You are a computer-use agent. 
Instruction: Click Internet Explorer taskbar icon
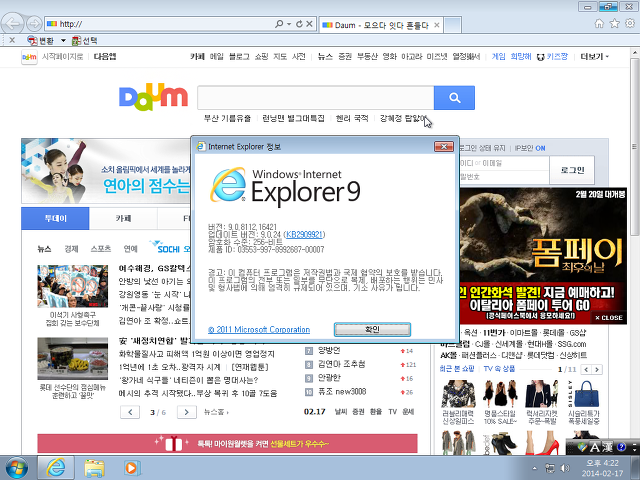[x=56, y=468]
